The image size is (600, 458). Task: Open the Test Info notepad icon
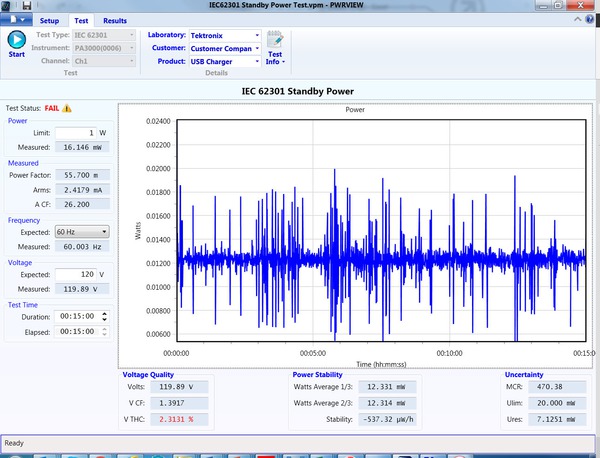274,39
